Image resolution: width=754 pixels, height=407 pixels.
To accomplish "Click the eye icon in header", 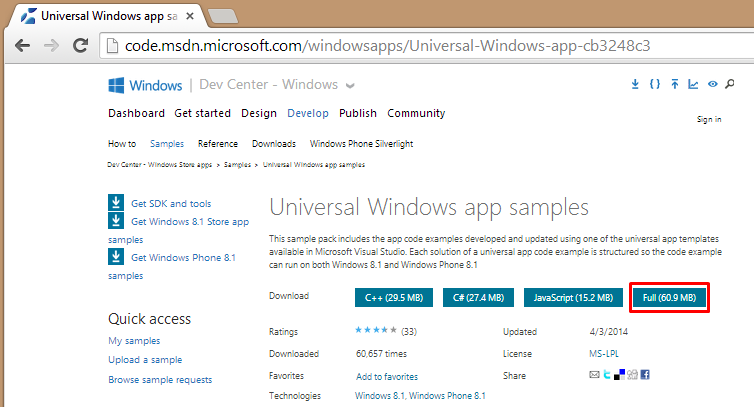I will (713, 84).
